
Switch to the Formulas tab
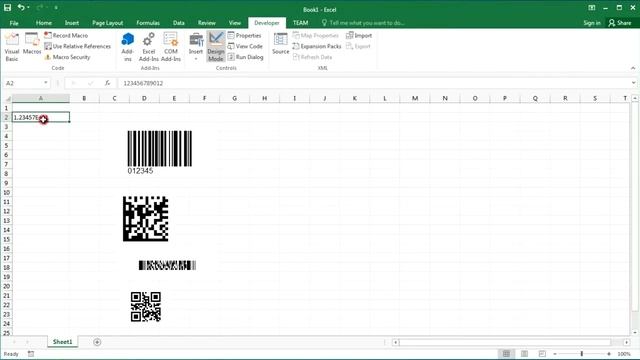click(x=148, y=23)
